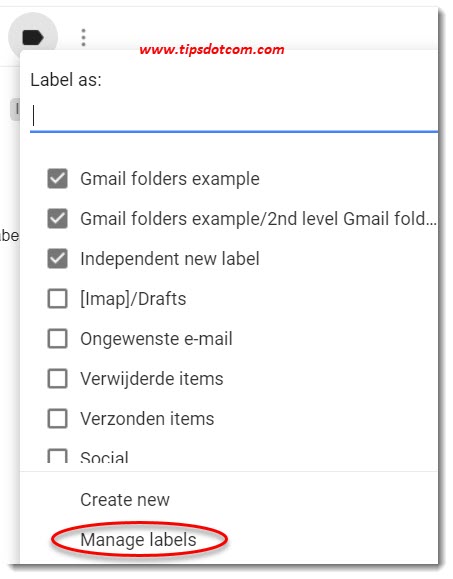Viewport: 453px width, 579px height.
Task: Uncheck the Independent new label checkbox
Action: 58,258
